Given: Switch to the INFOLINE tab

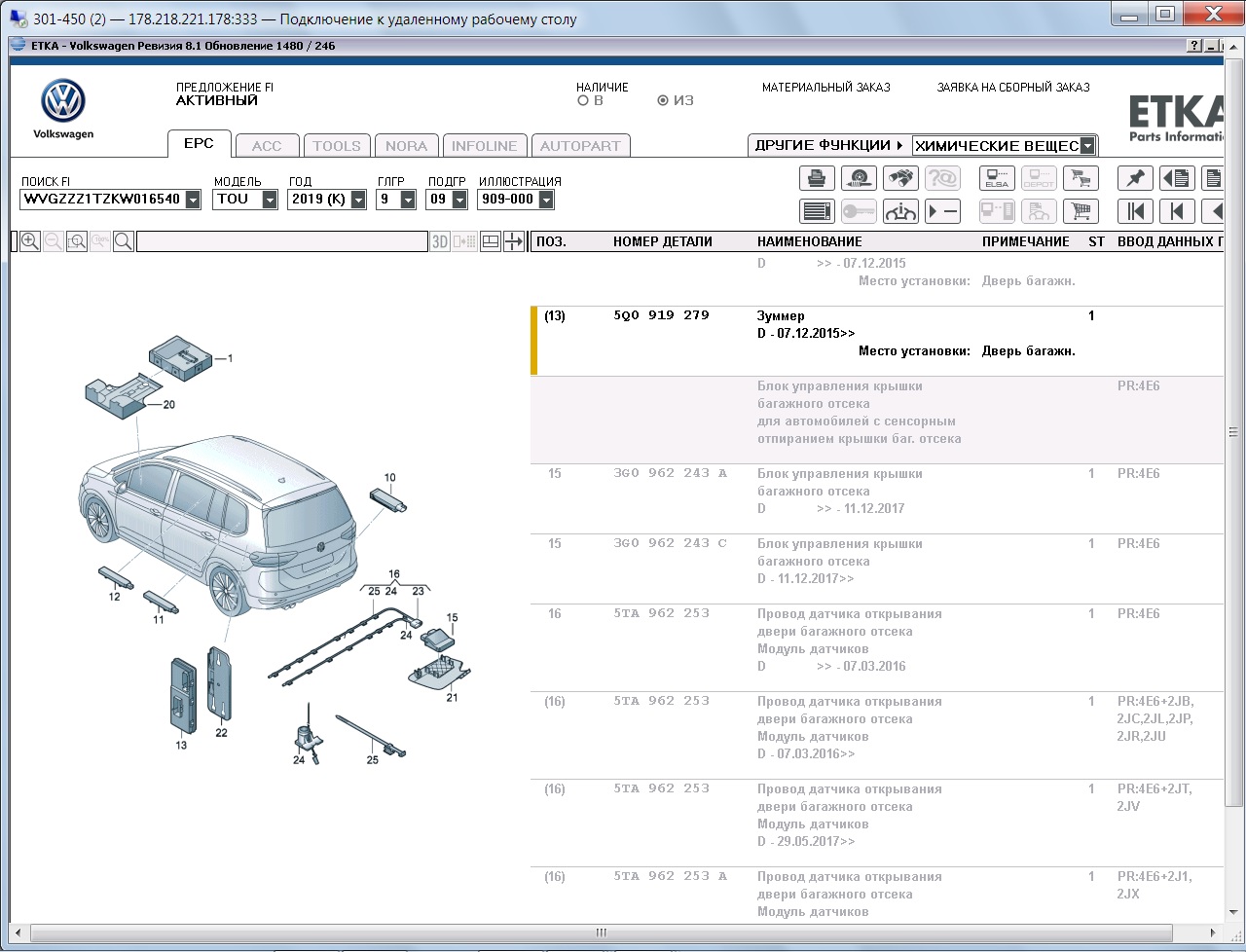Looking at the screenshot, I should [x=485, y=146].
